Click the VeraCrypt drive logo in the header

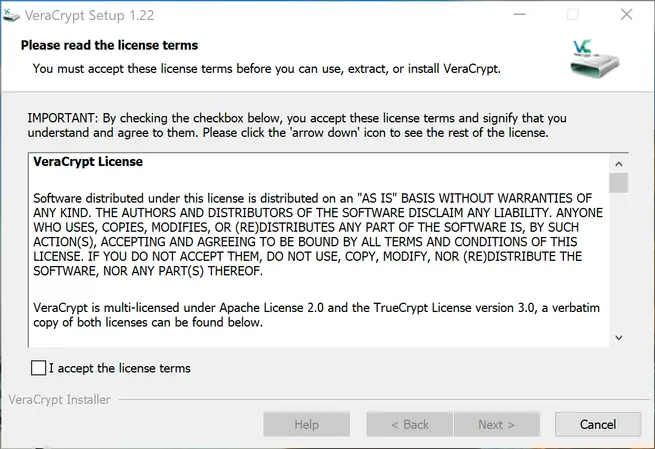tap(594, 58)
